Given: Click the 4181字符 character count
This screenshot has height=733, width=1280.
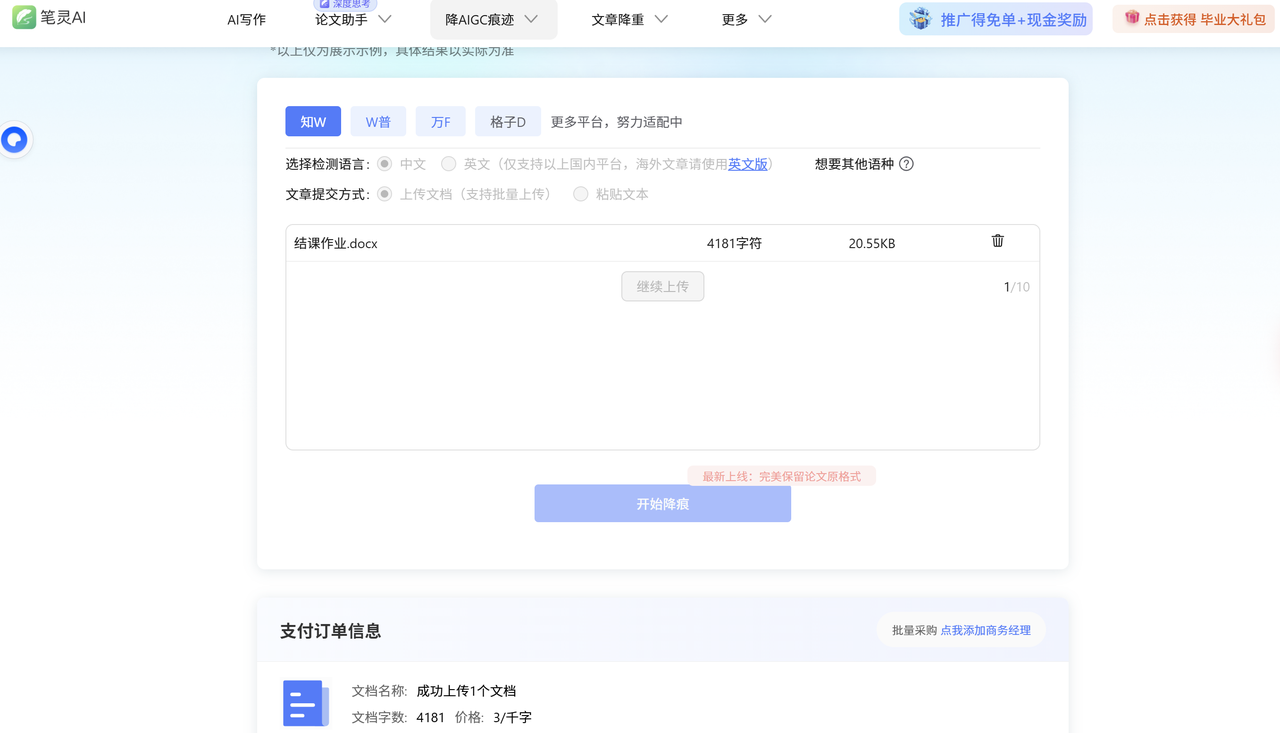Looking at the screenshot, I should point(734,243).
